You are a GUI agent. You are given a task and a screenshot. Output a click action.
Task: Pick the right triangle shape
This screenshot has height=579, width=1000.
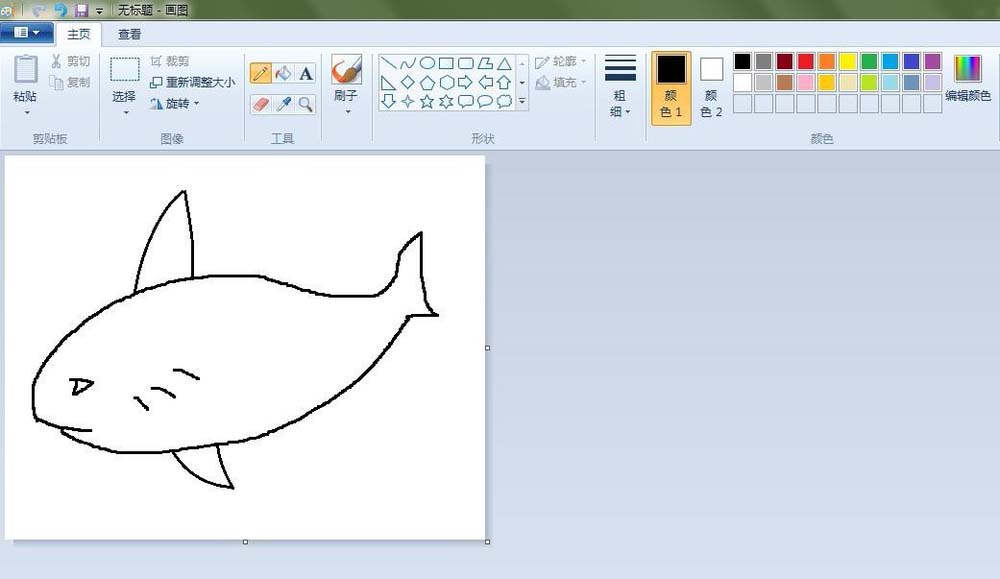(388, 82)
